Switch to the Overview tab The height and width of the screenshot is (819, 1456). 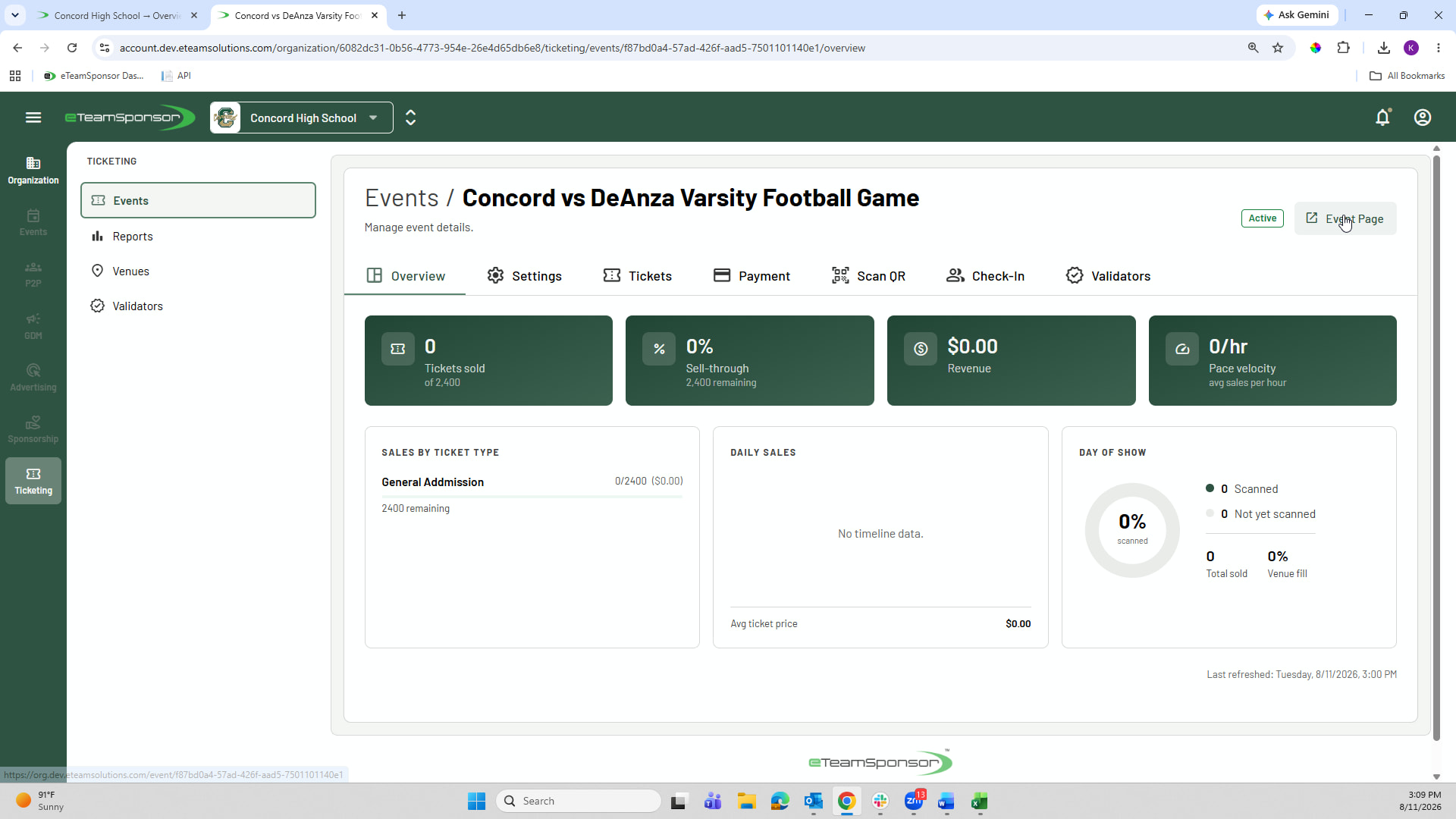(x=405, y=276)
